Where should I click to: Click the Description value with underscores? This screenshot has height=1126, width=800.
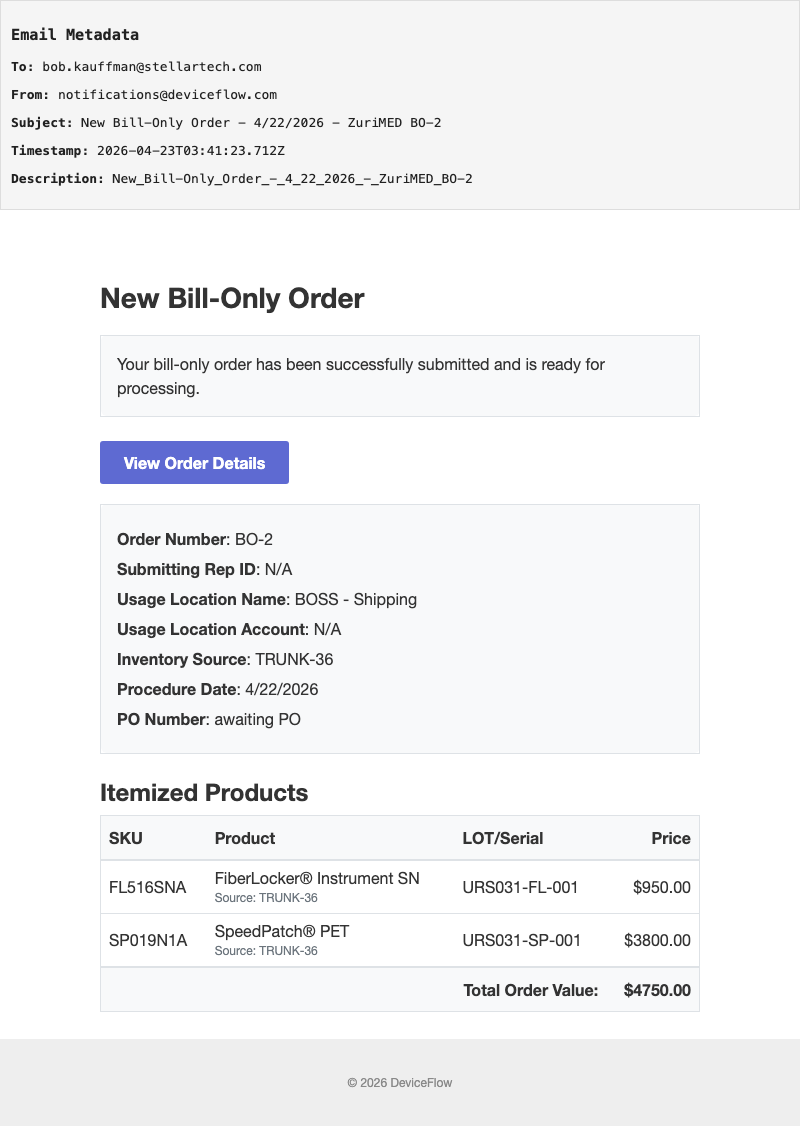coord(292,179)
